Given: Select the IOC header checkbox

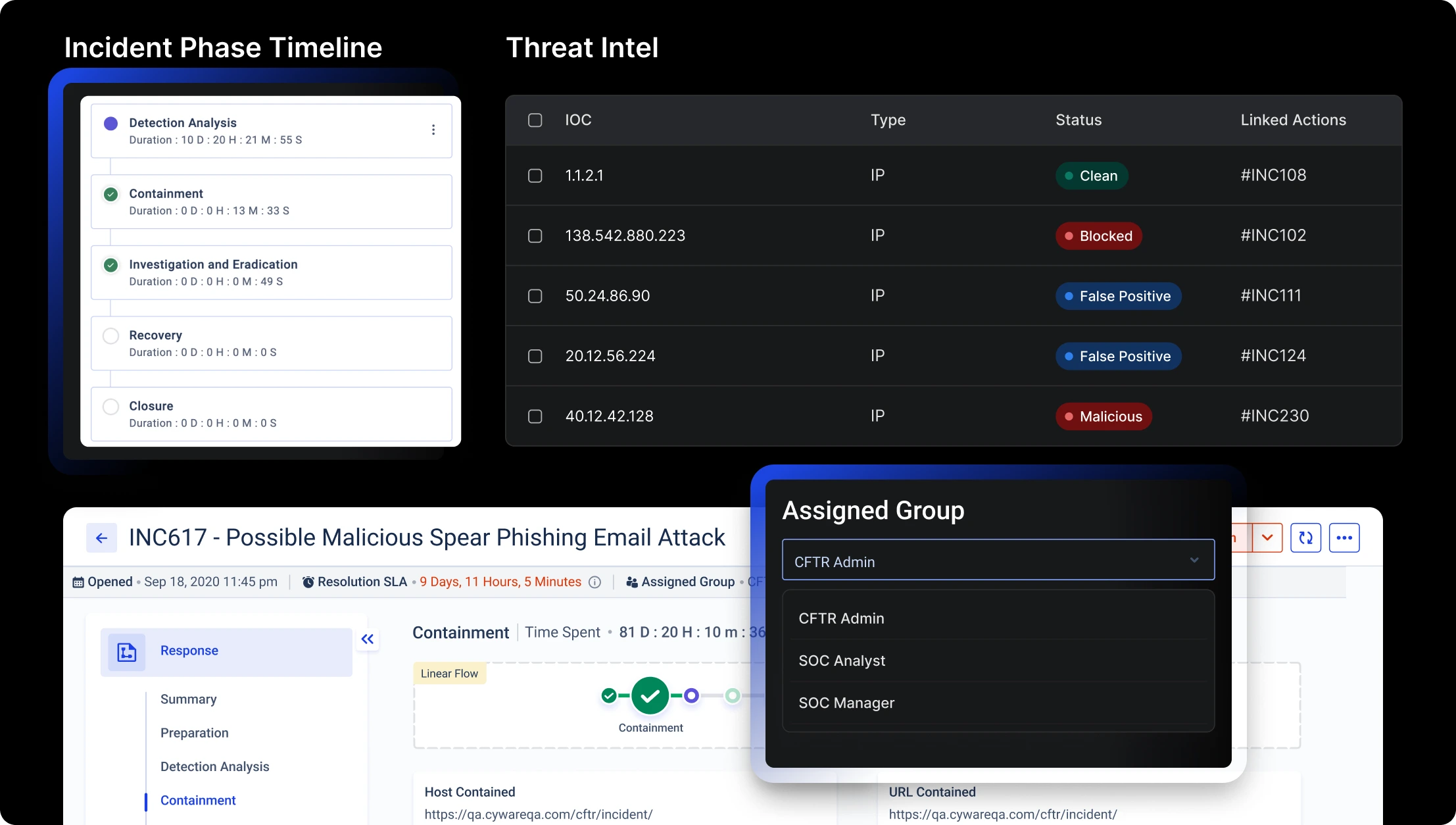Looking at the screenshot, I should click(x=535, y=120).
